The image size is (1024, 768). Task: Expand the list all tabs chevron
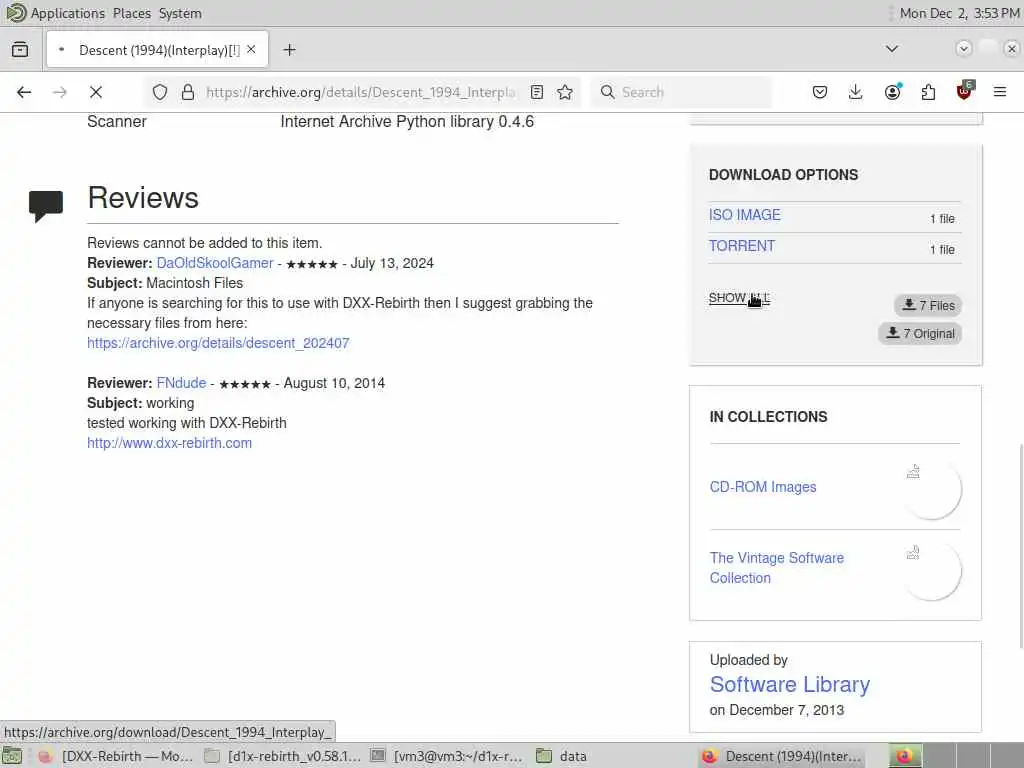pyautogui.click(x=891, y=49)
